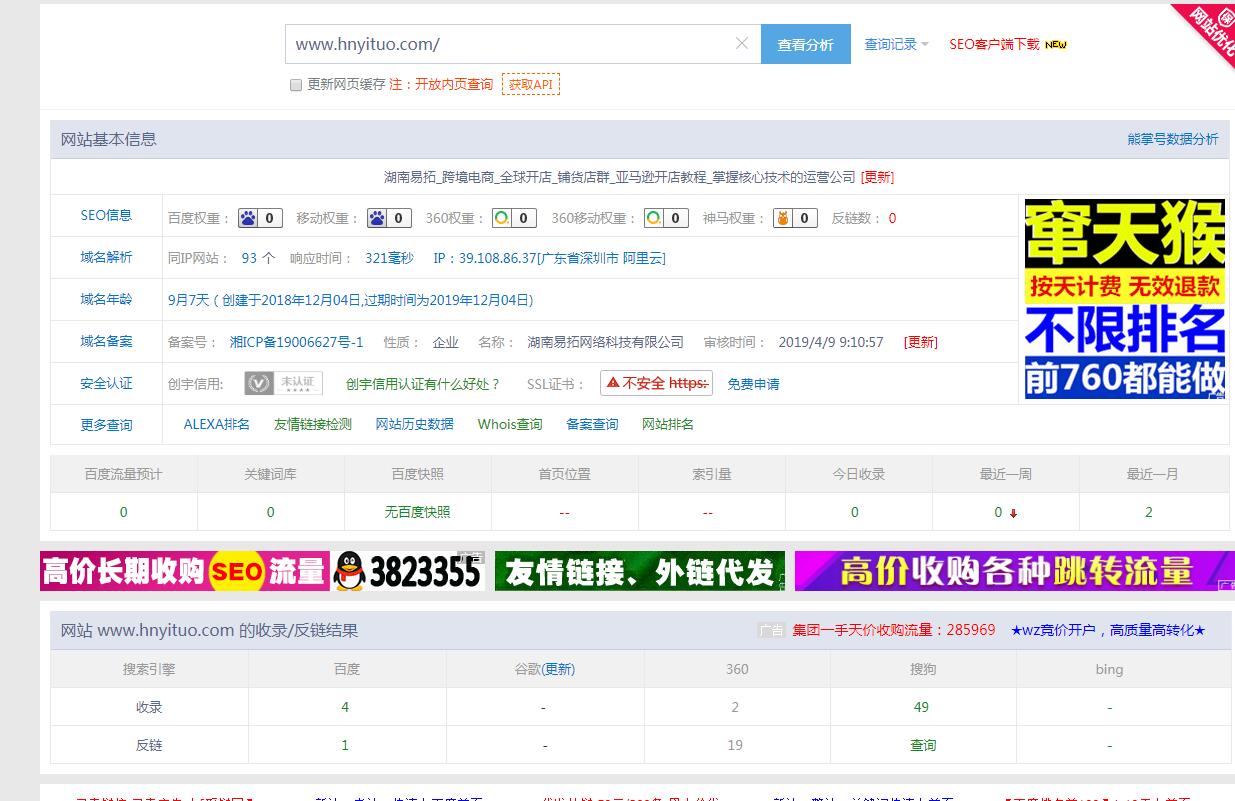Select the SEO信息 row label
Image resolution: width=1235 pixels, height=801 pixels.
click(x=106, y=215)
